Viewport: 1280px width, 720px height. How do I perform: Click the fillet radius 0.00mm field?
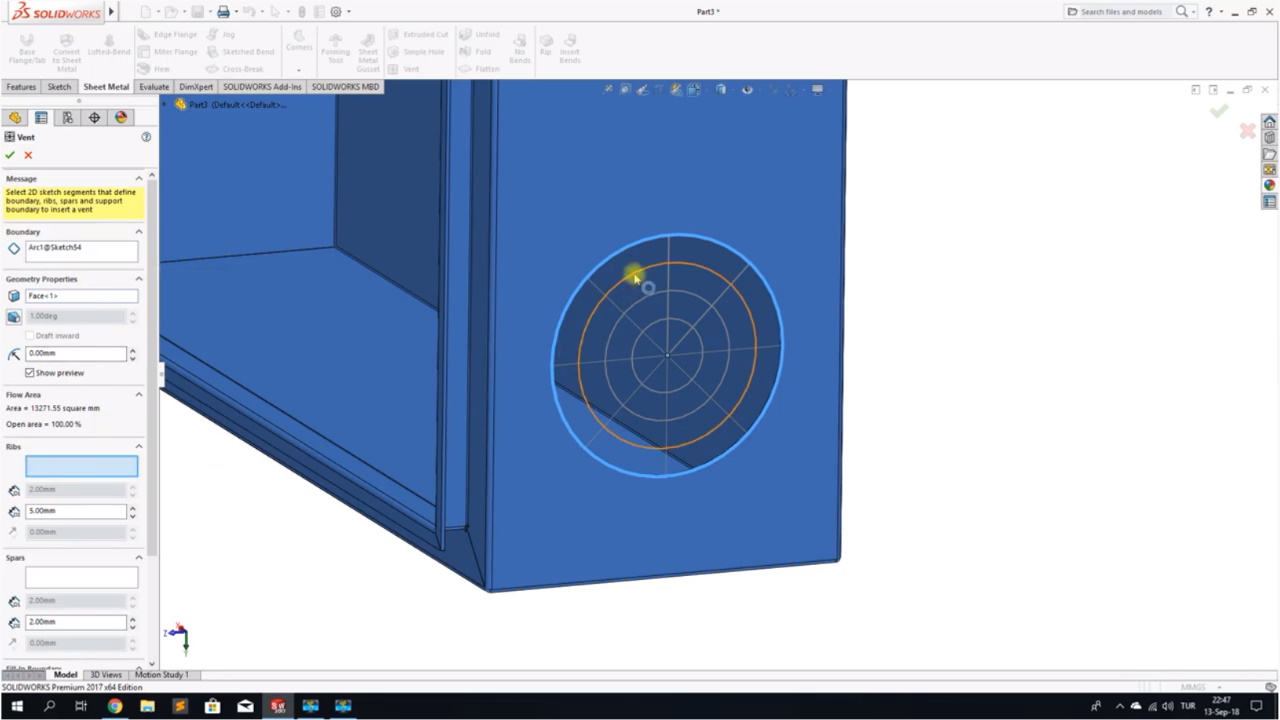[76, 353]
